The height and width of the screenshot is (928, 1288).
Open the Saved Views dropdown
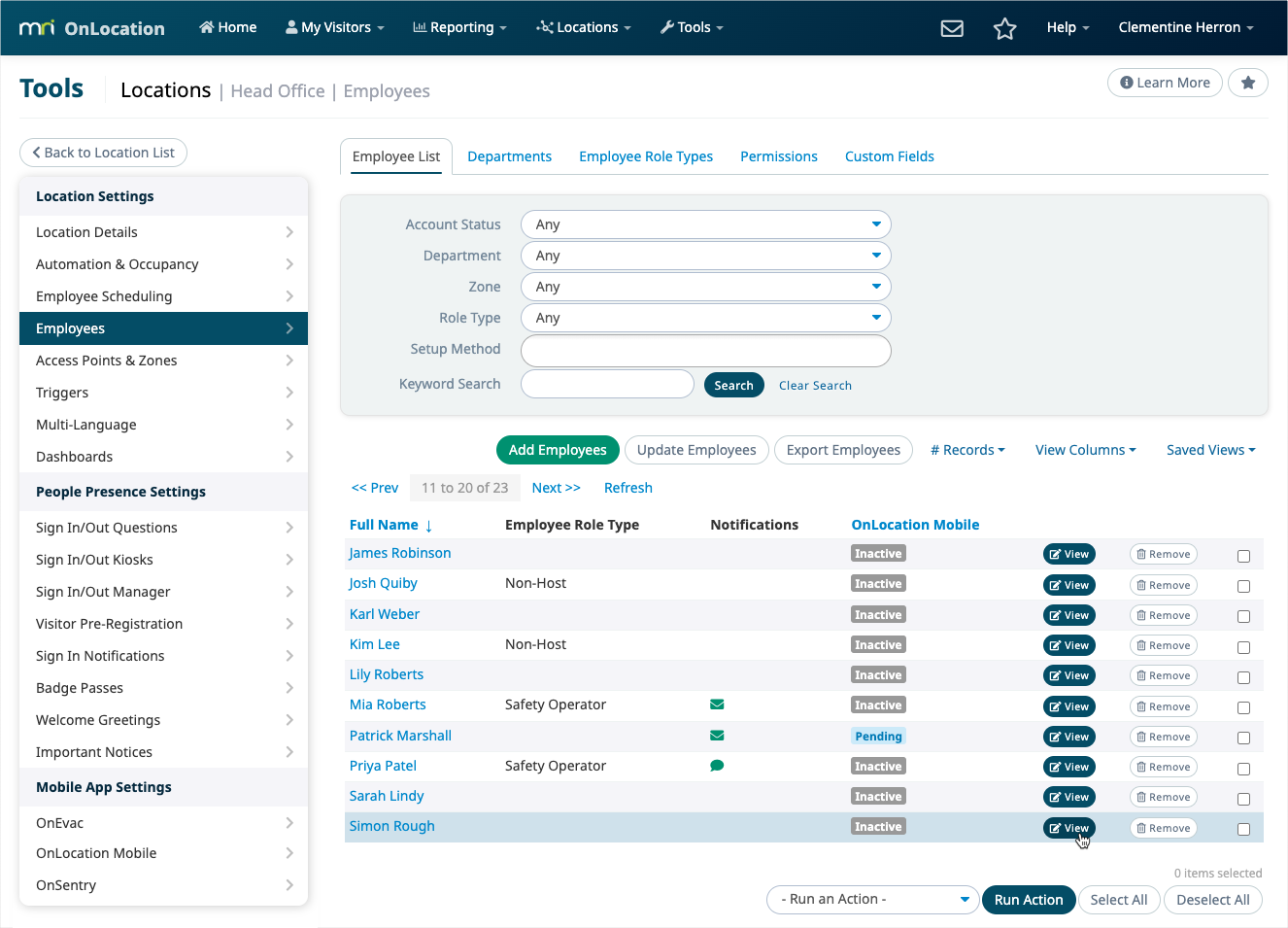pos(1210,450)
